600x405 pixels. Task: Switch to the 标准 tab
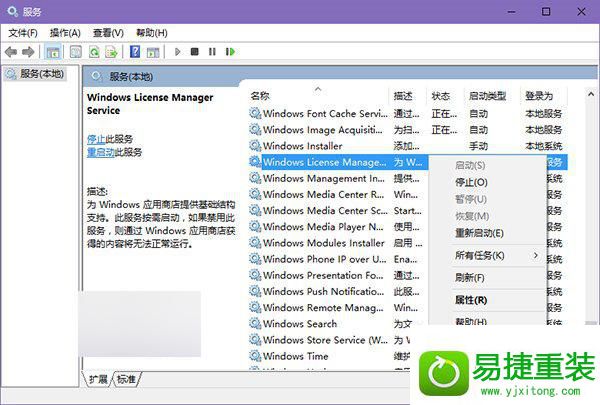click(126, 379)
